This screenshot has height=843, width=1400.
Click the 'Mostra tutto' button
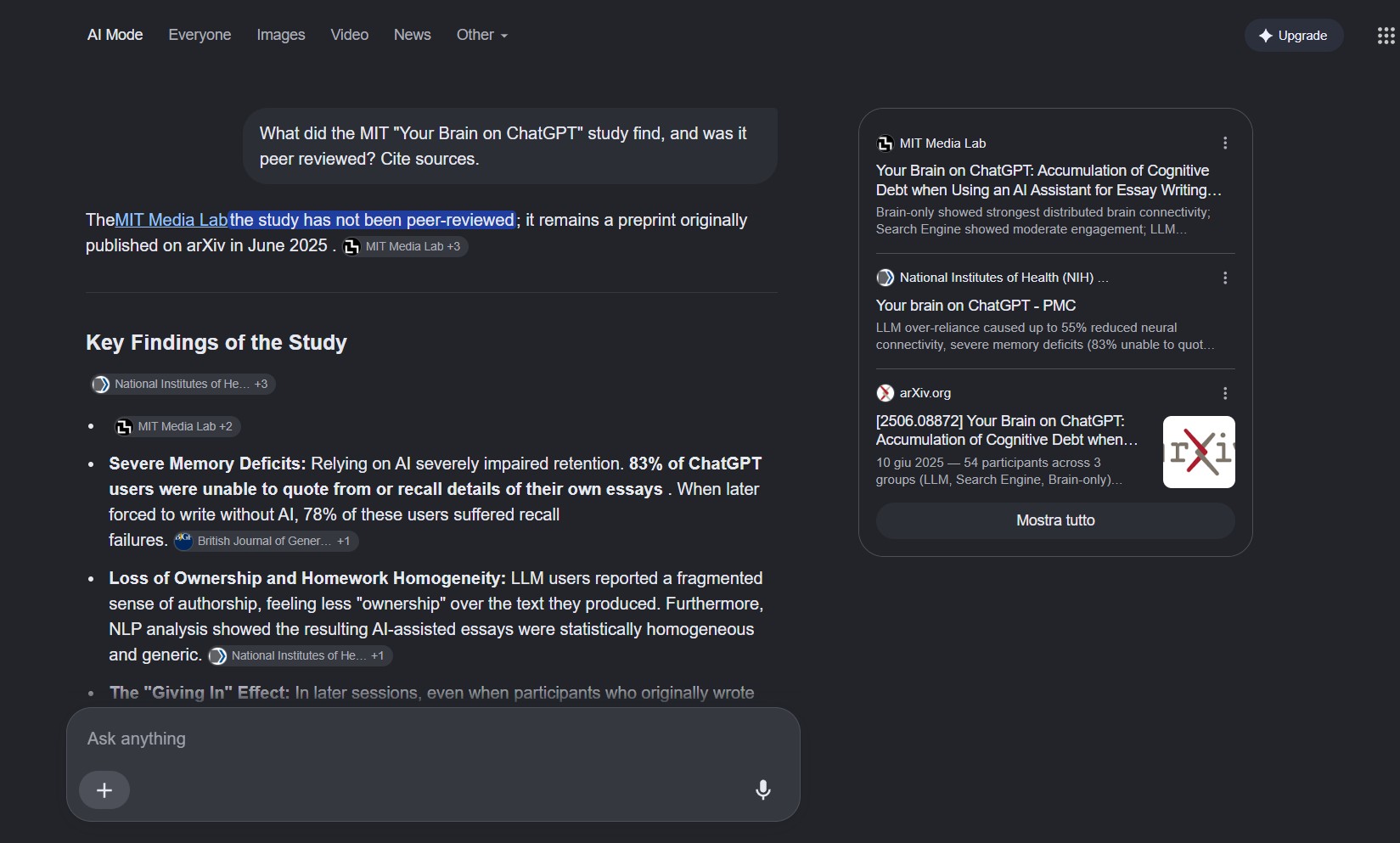click(x=1055, y=520)
